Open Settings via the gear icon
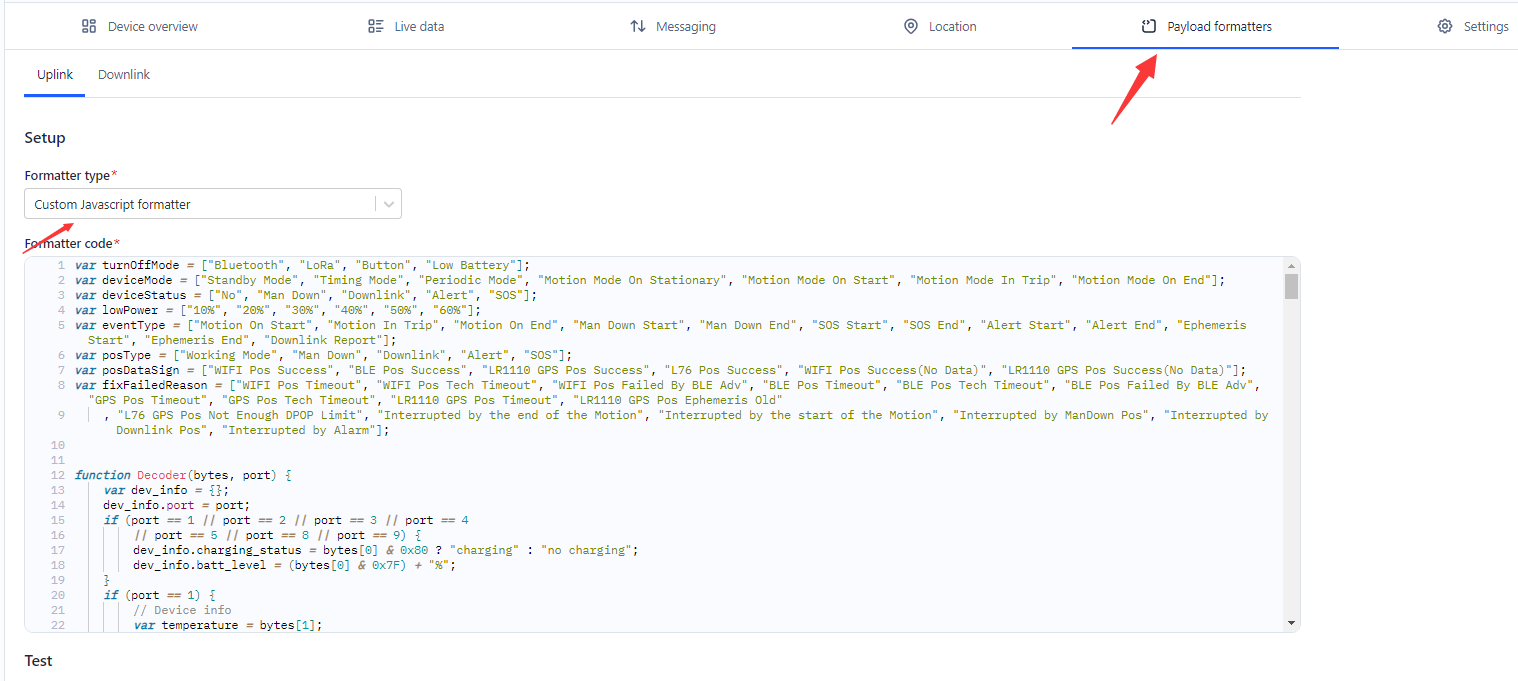 coord(1444,26)
